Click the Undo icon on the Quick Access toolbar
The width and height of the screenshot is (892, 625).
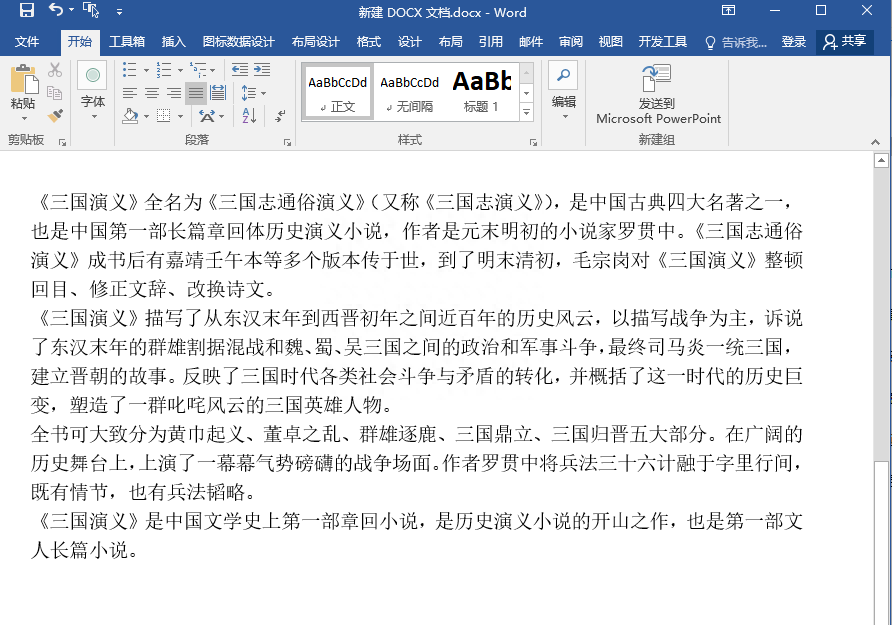pos(55,10)
